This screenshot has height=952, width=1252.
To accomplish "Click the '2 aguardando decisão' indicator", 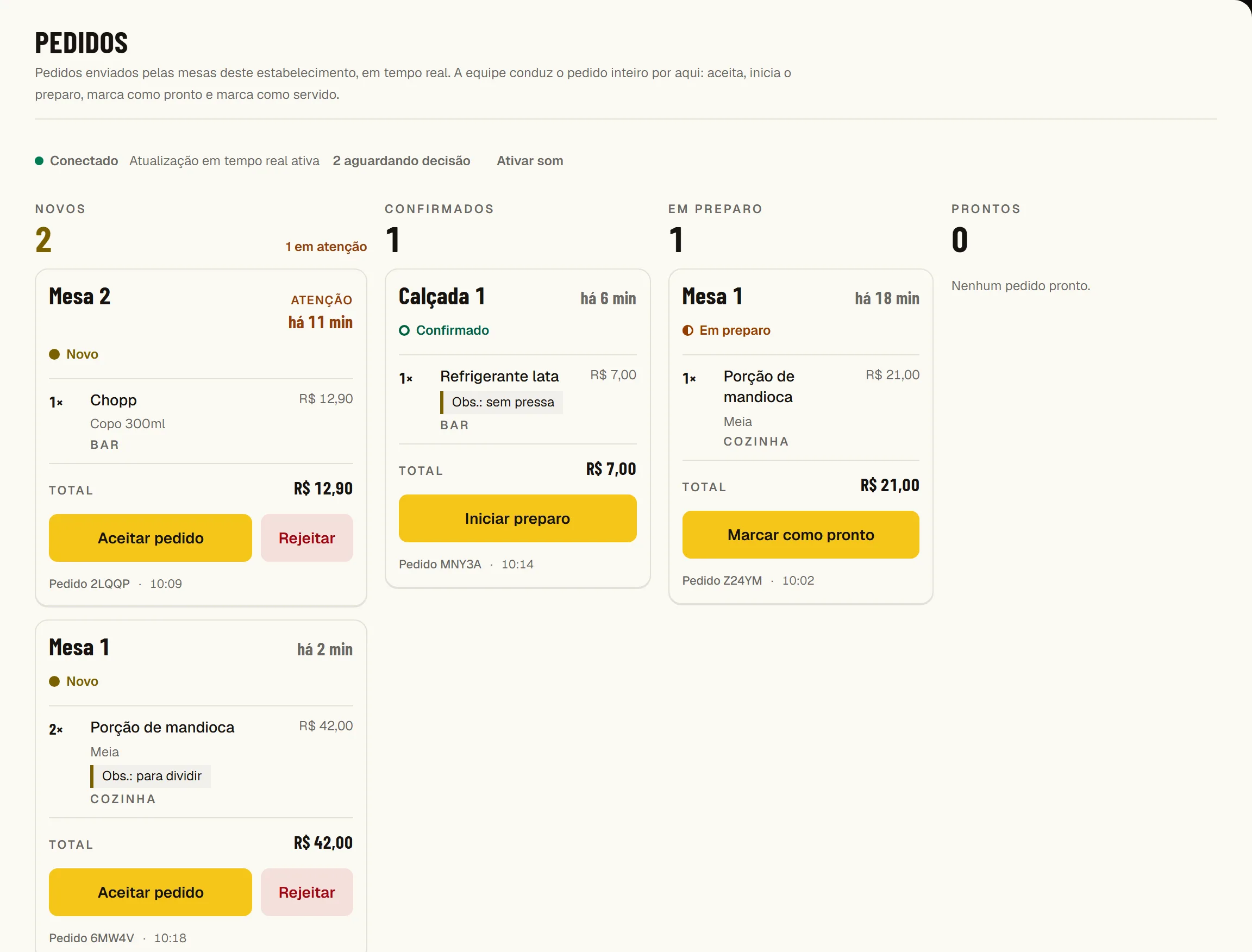I will coord(401,161).
